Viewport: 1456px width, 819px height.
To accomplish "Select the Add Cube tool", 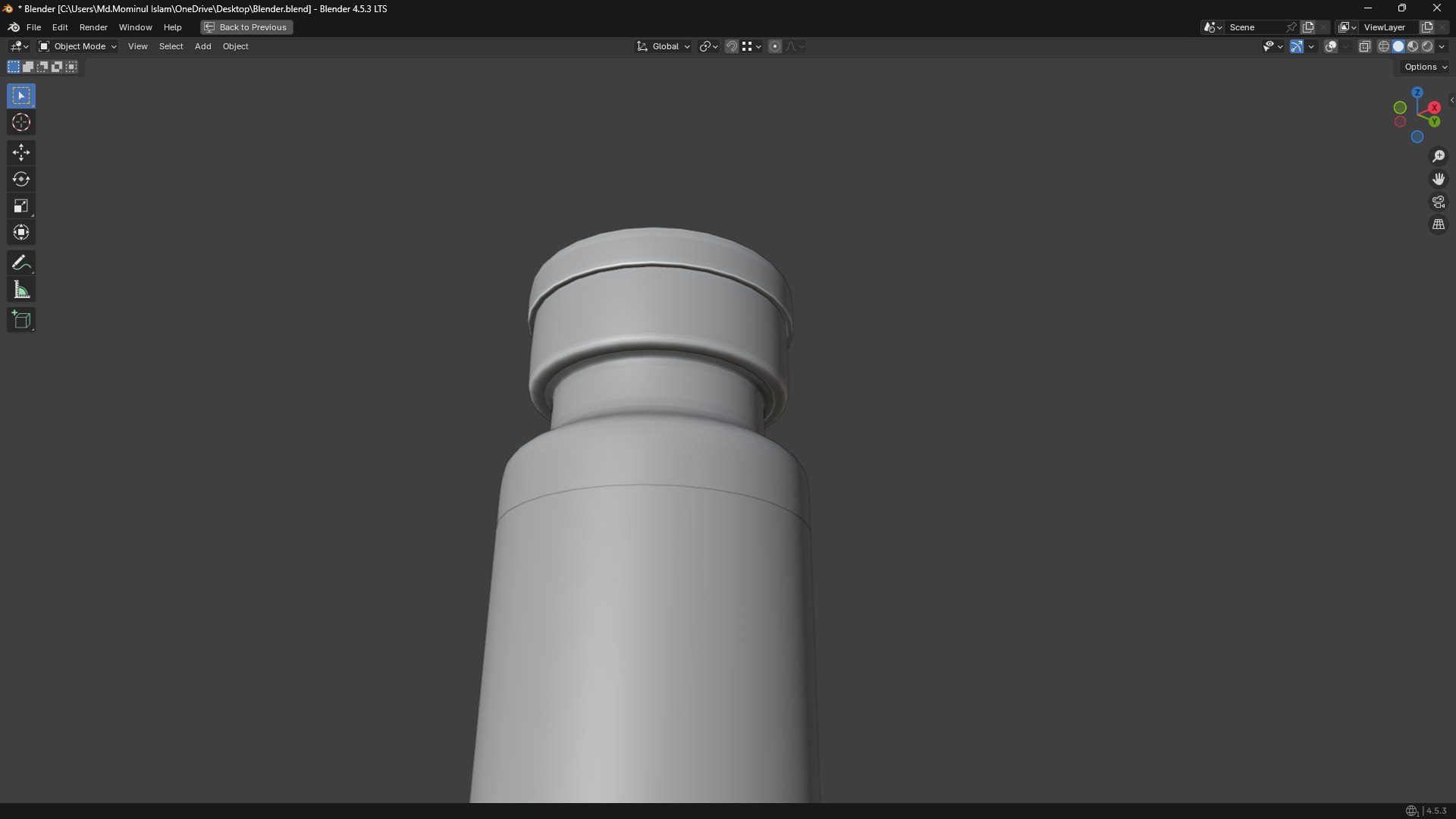I will (x=21, y=320).
